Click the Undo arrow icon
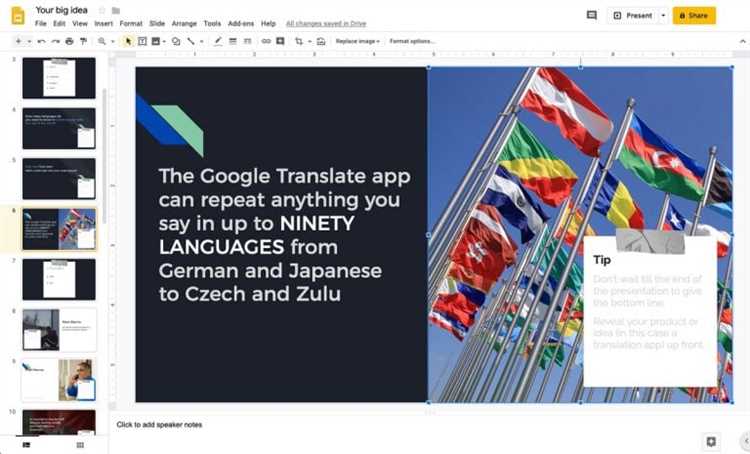 click(x=41, y=41)
